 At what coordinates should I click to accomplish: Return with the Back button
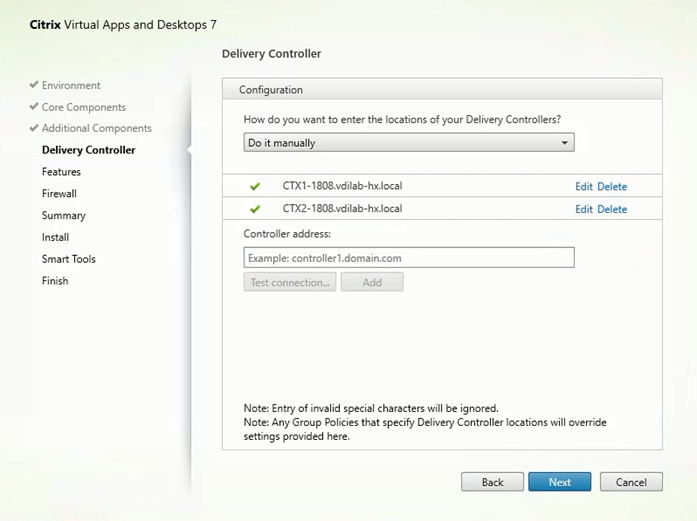(492, 482)
